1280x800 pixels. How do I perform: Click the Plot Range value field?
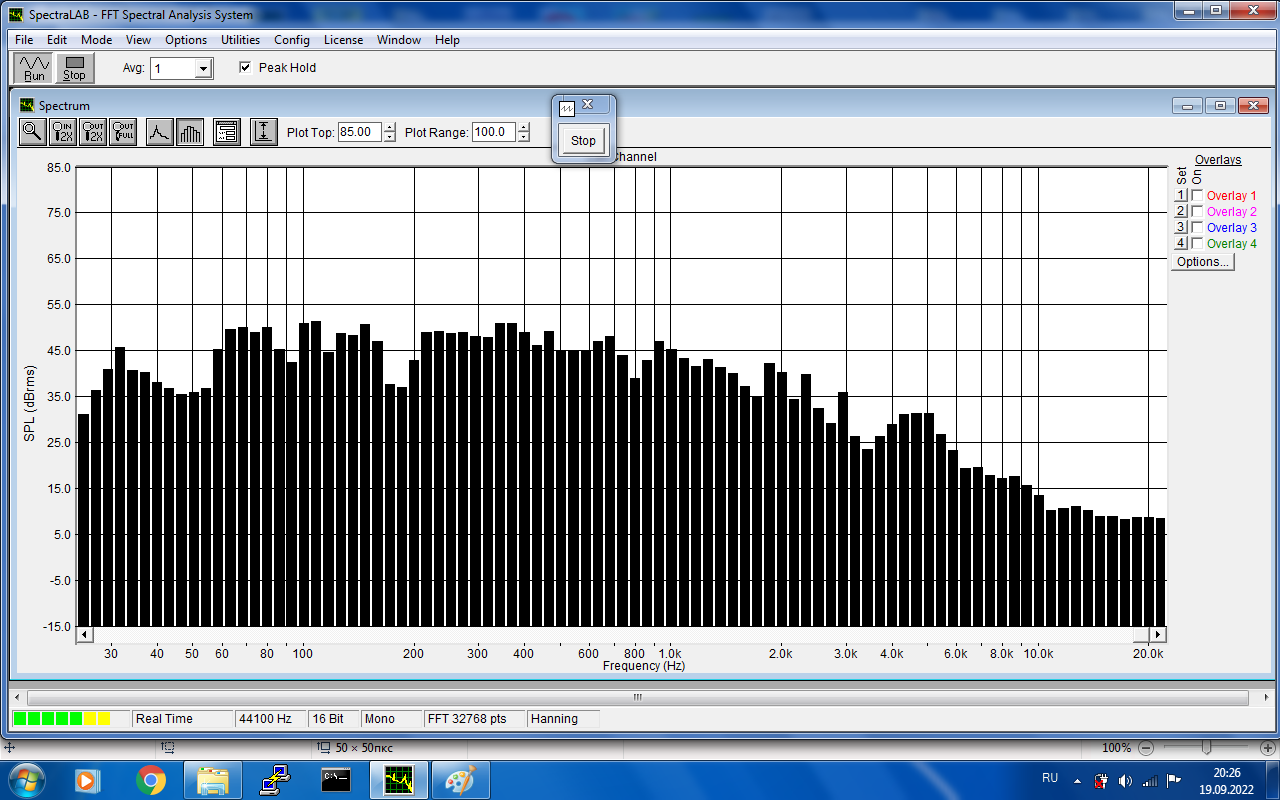click(x=494, y=132)
